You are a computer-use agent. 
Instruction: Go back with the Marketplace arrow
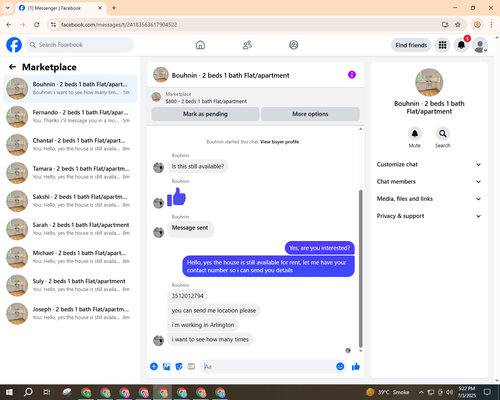click(x=12, y=67)
